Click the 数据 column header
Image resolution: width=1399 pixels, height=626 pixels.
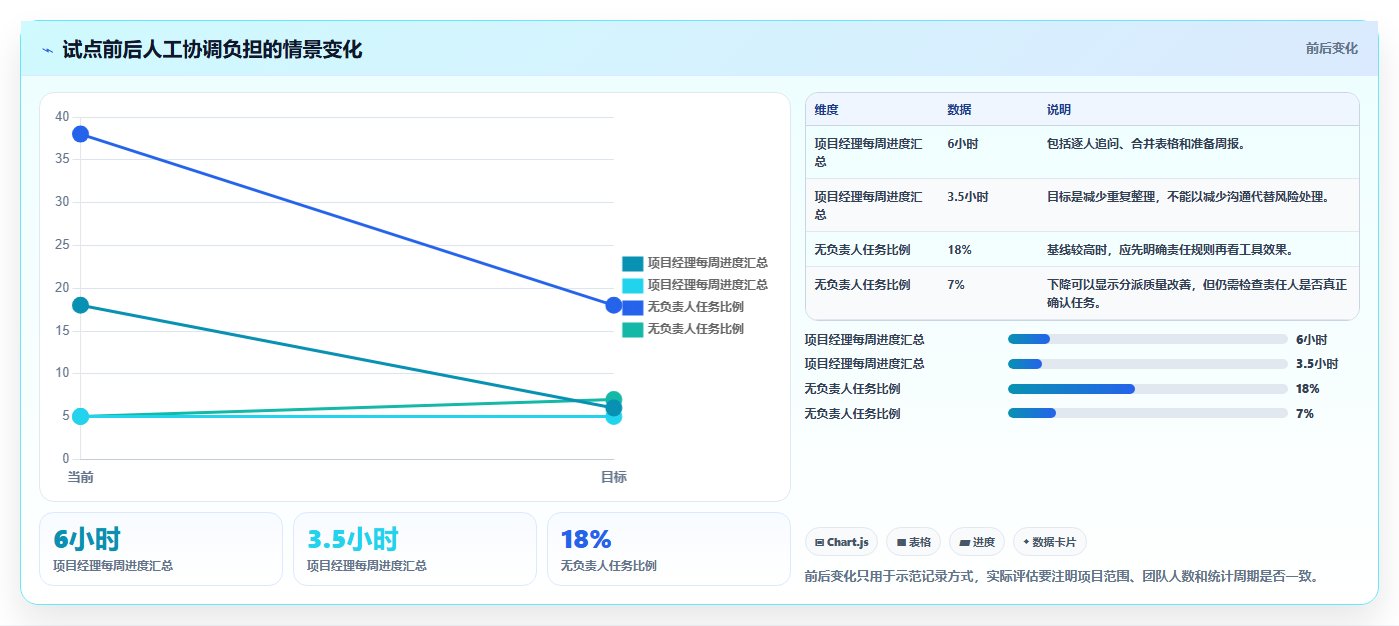959,110
